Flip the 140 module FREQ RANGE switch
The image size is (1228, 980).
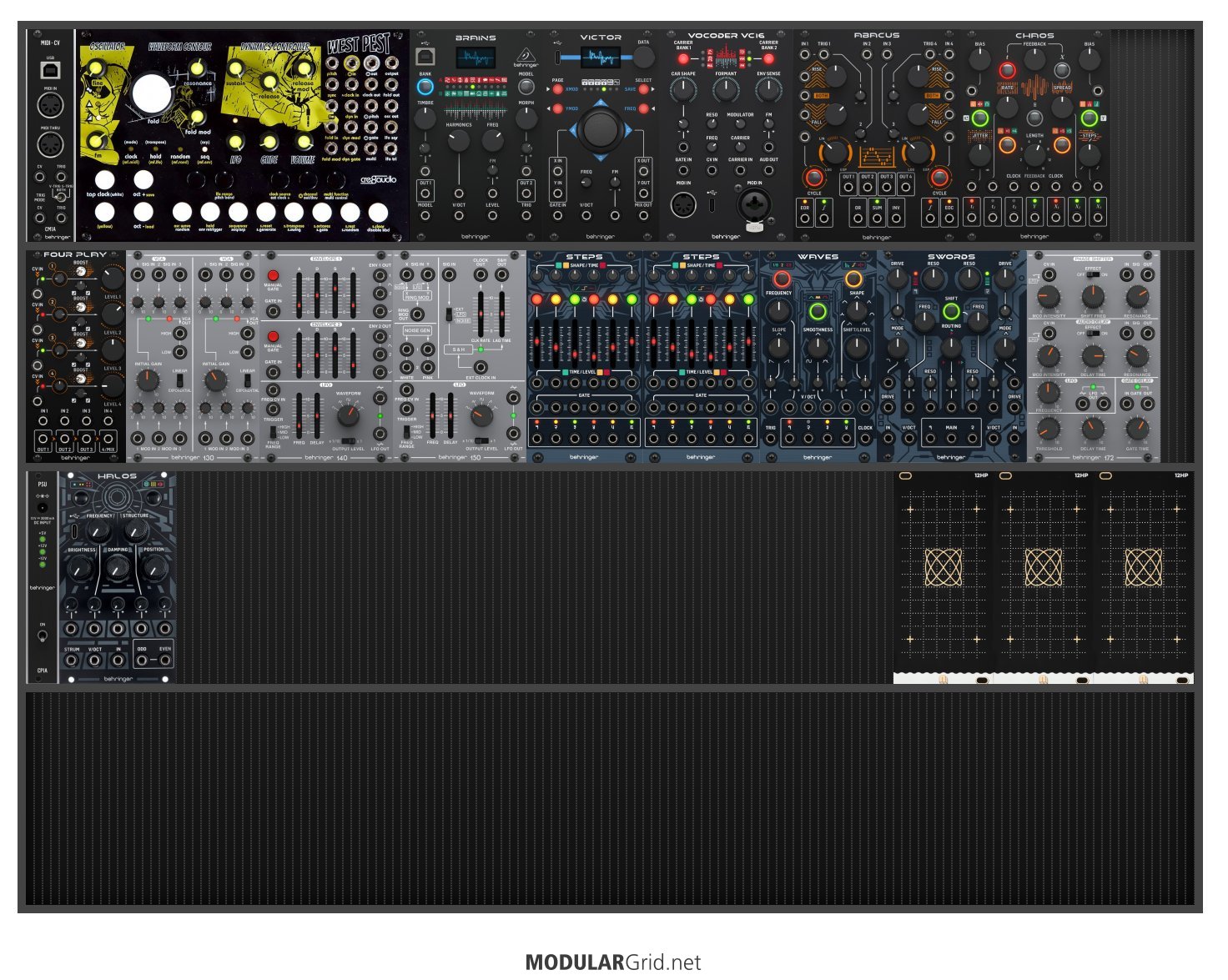pyautogui.click(x=274, y=433)
